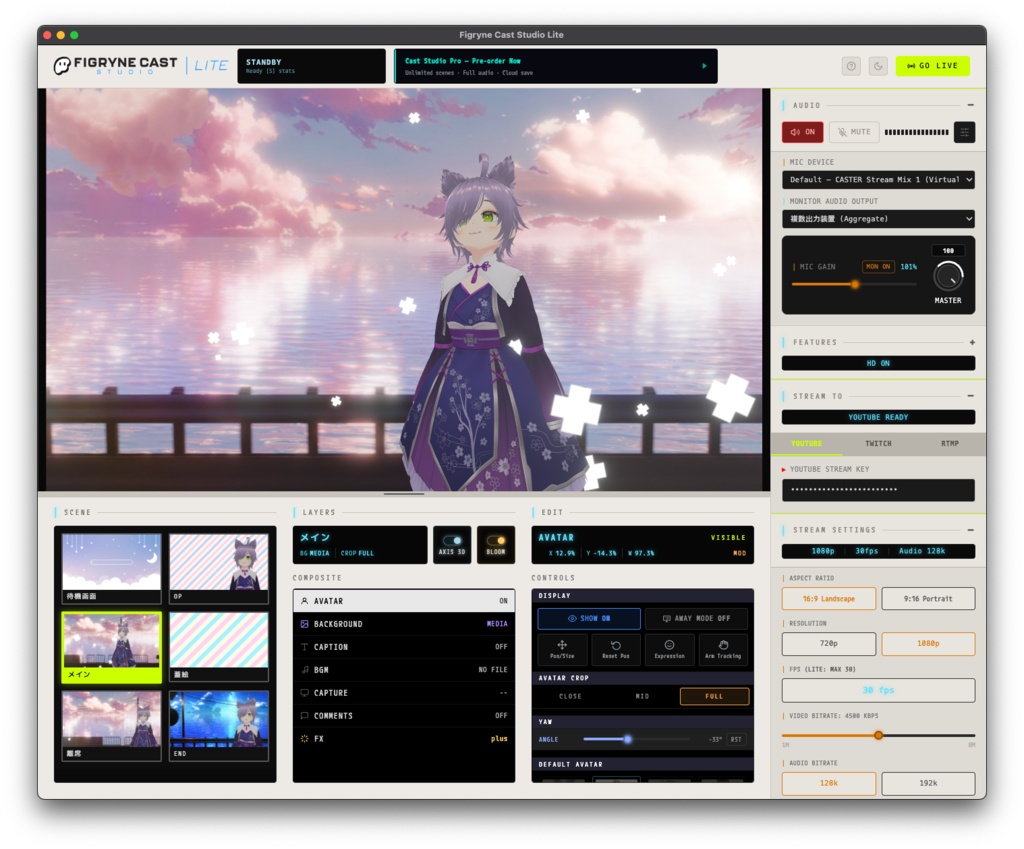Toggle the microphone MUTE button
The width and height of the screenshot is (1024, 849).
tap(854, 132)
